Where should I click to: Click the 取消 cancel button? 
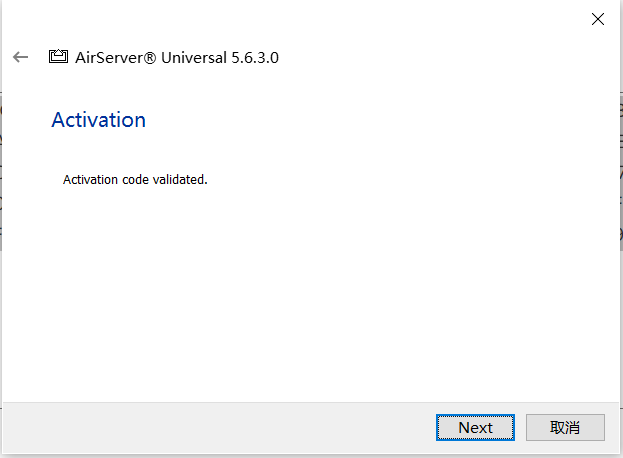565,427
